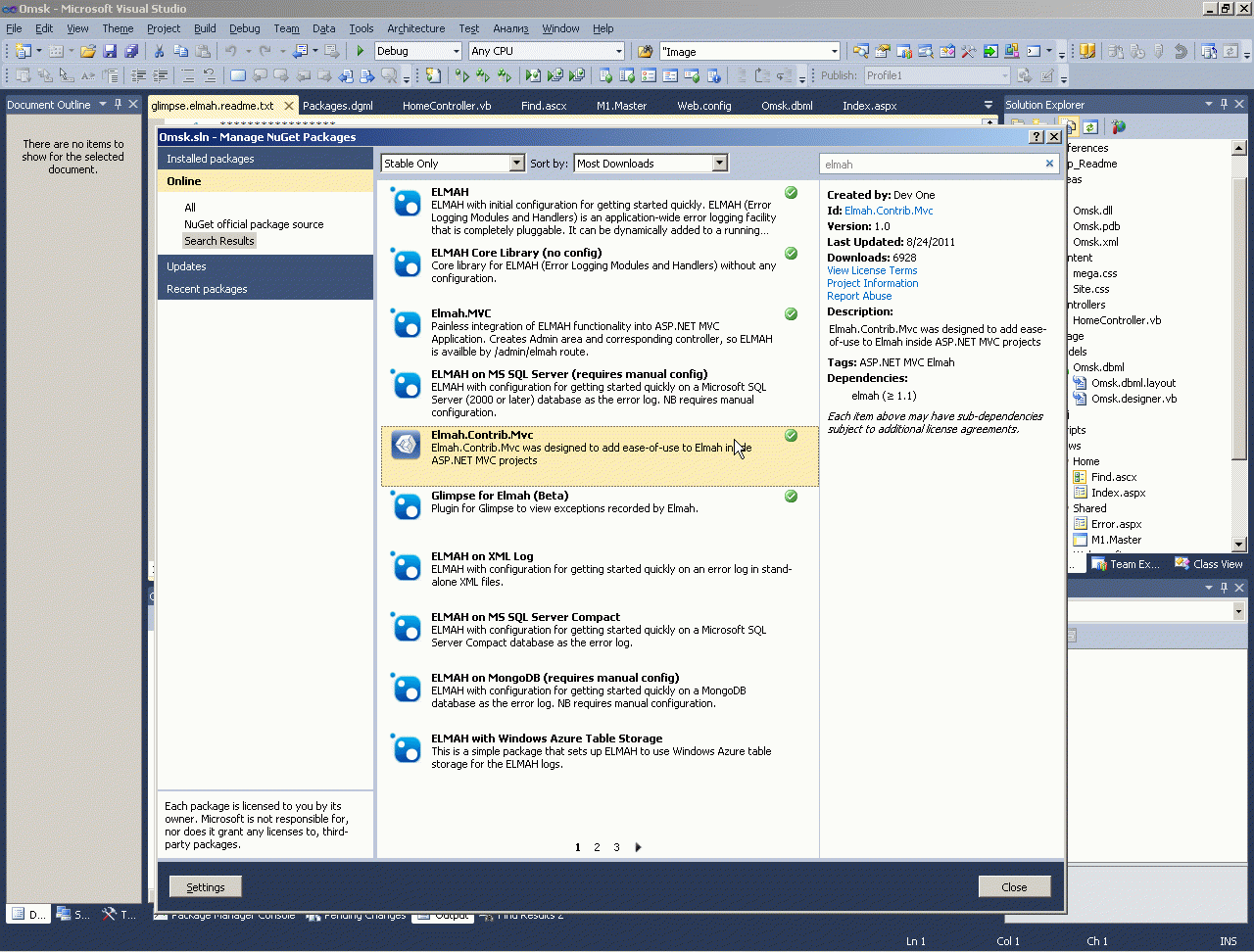Image resolution: width=1254 pixels, height=952 pixels.
Task: Click installed checkmark on Glimpse for Elmah
Action: tap(791, 497)
